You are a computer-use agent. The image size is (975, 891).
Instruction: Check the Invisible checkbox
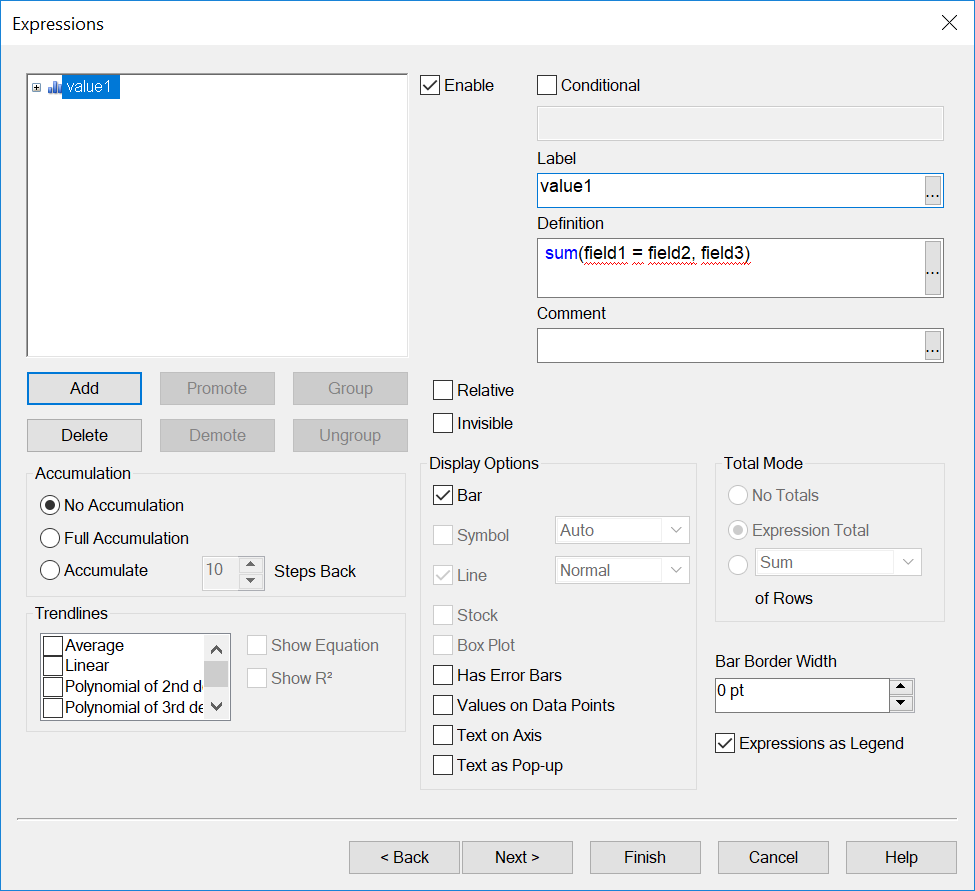[443, 423]
